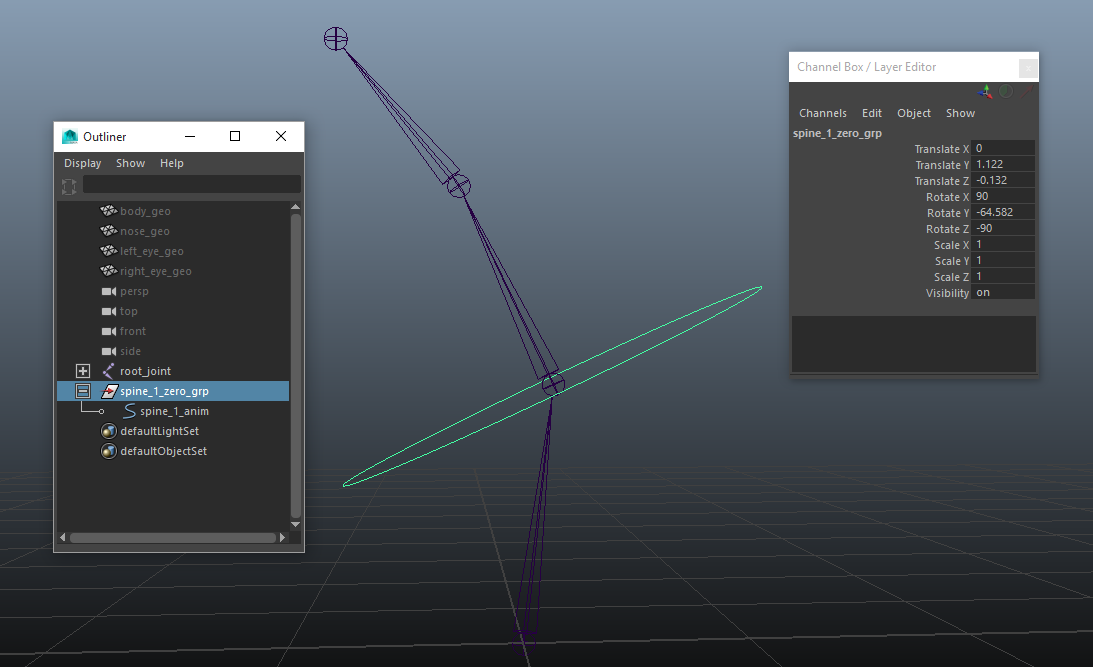Click the manipulator axis icon in Channel Box
The width and height of the screenshot is (1093, 667).
pyautogui.click(x=986, y=91)
